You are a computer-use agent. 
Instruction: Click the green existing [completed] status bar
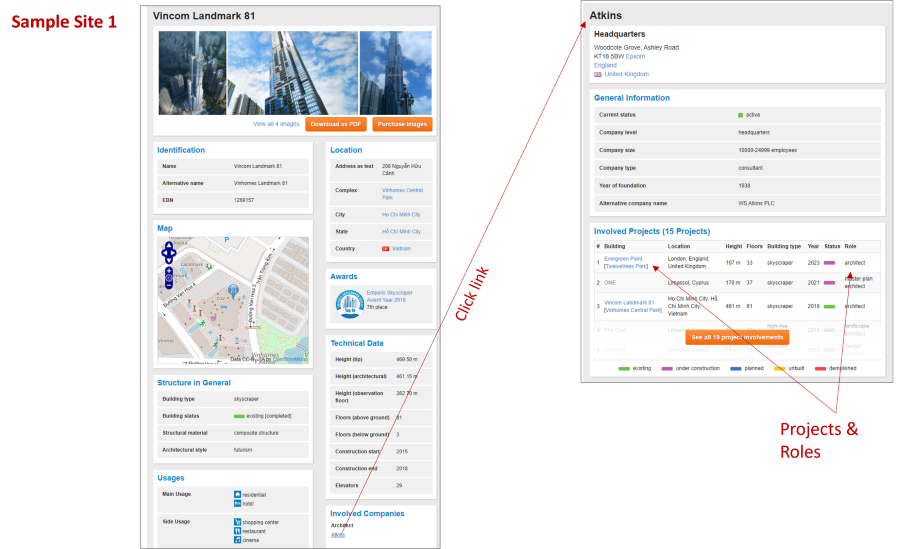(x=239, y=416)
